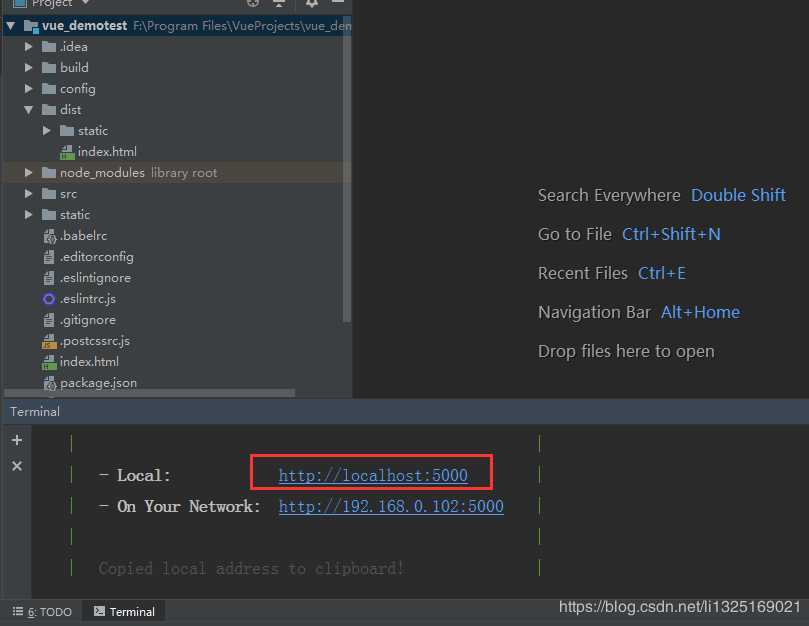Open the http://192.168.0.102:5000 network link
The height and width of the screenshot is (626, 809).
tap(391, 506)
